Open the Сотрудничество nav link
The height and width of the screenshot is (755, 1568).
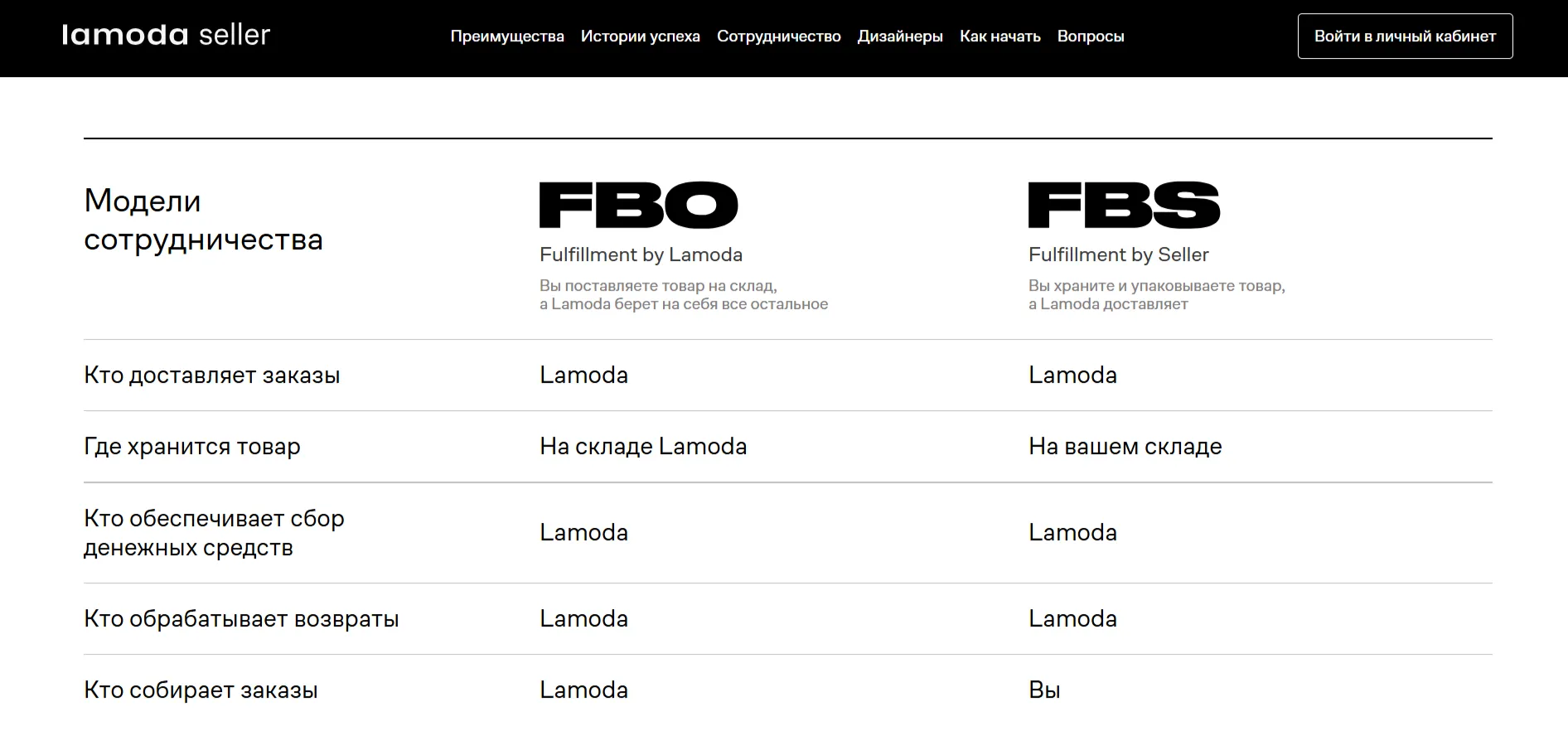[x=778, y=36]
